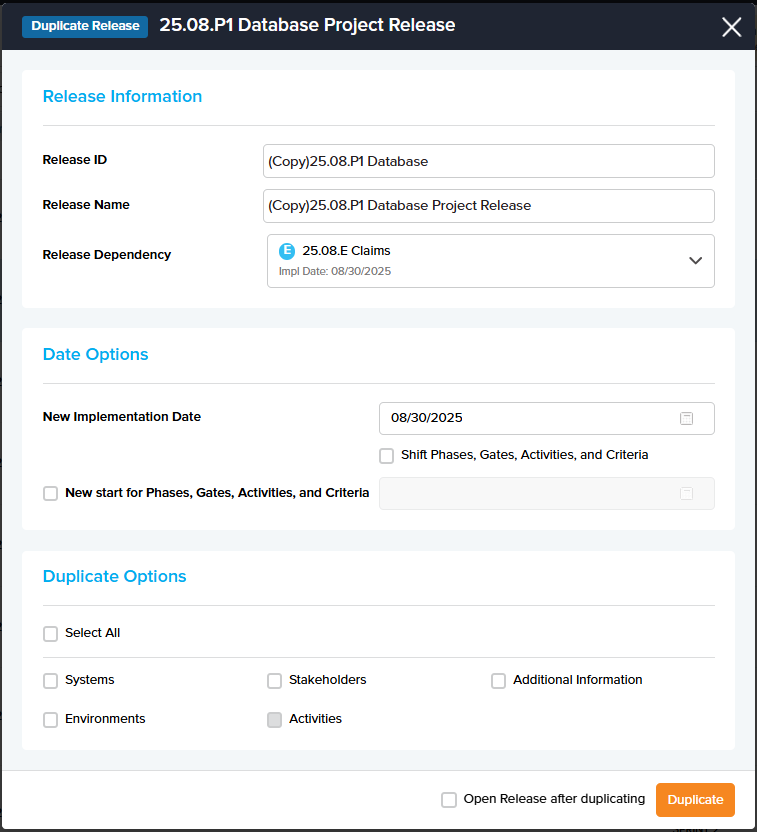This screenshot has width=757, height=832.
Task: Click the orange Duplicate button
Action: click(695, 800)
